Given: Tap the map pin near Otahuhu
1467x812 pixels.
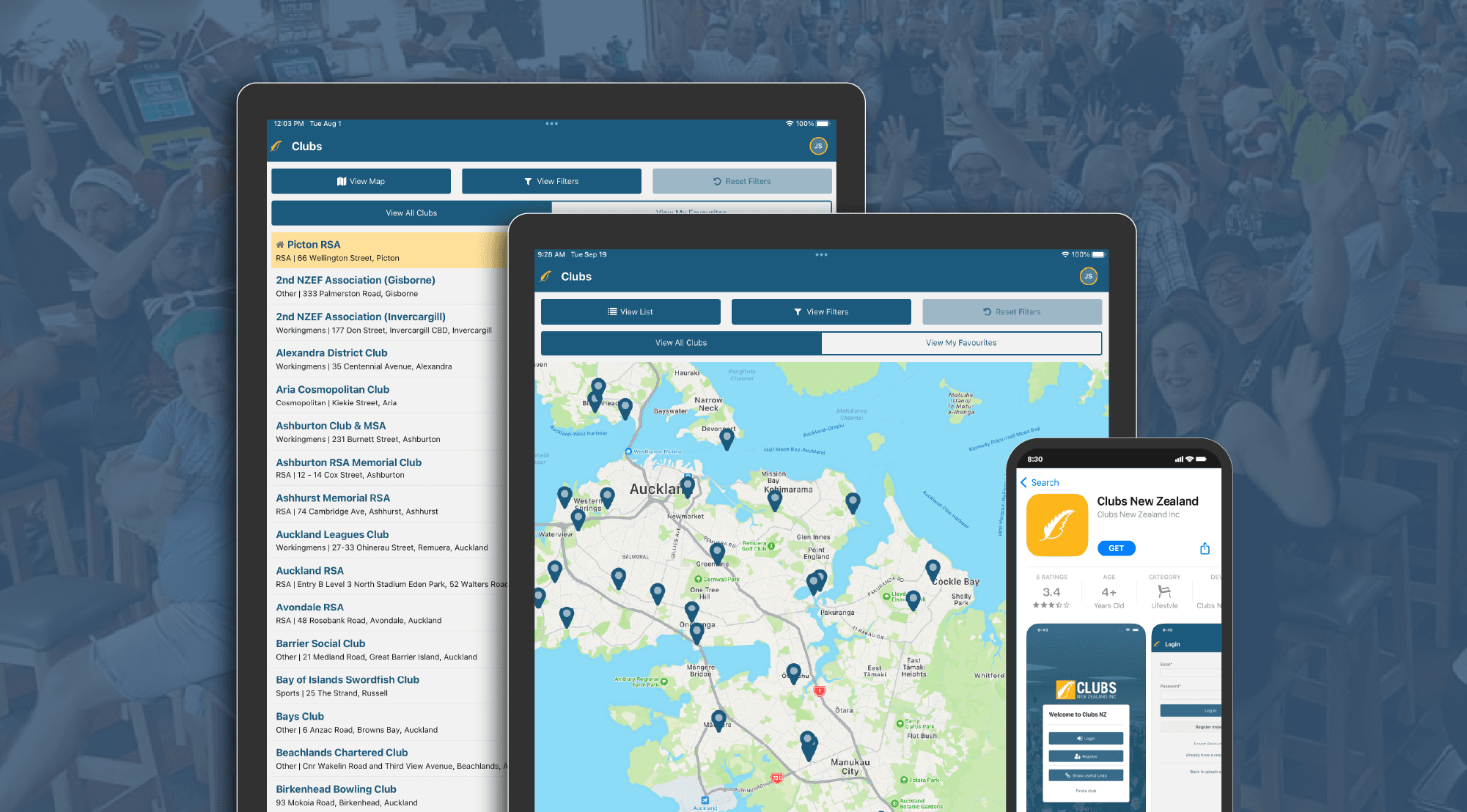Looking at the screenshot, I should coord(793,673).
